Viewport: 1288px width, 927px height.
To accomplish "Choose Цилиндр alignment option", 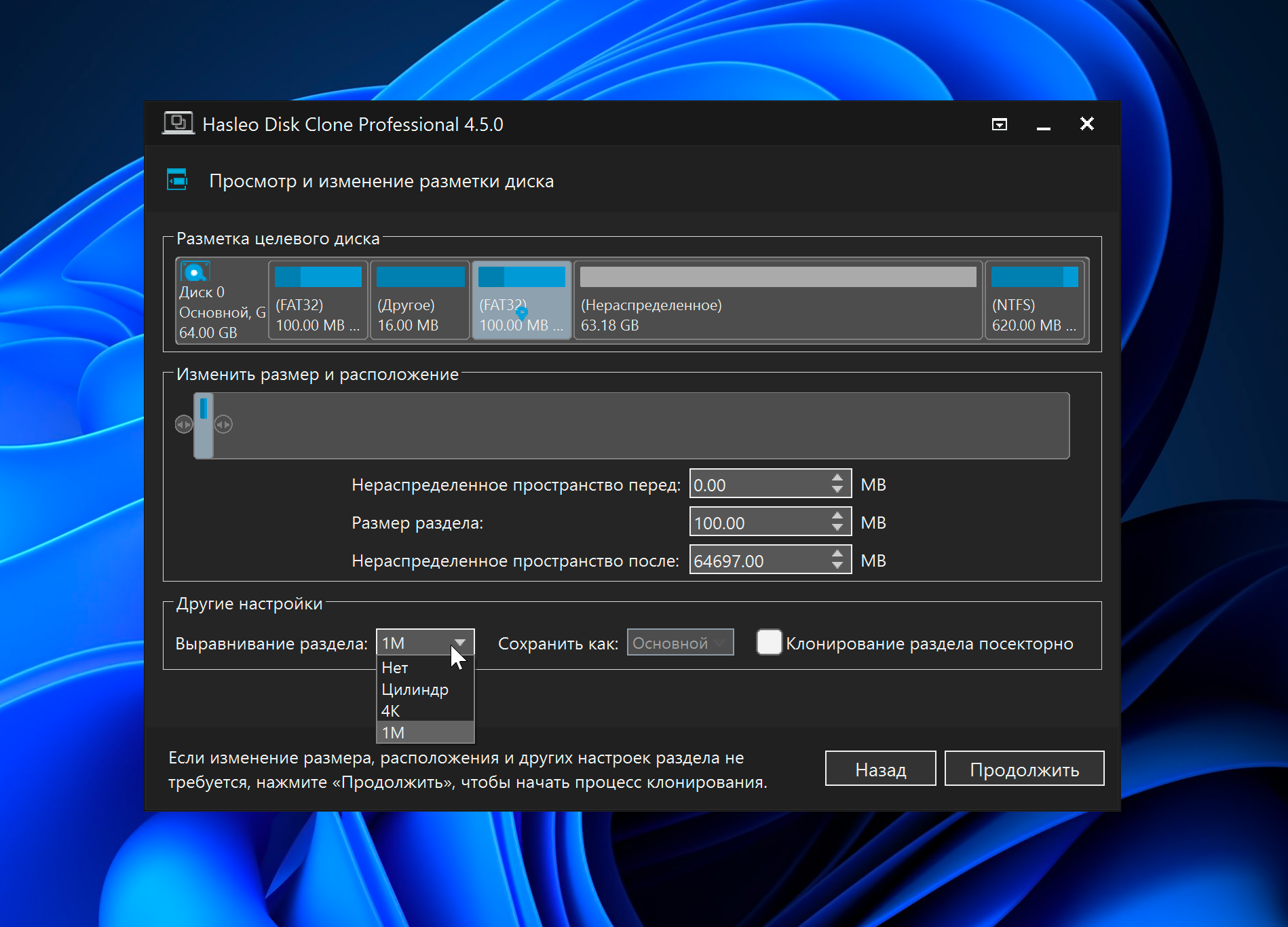I will click(425, 689).
